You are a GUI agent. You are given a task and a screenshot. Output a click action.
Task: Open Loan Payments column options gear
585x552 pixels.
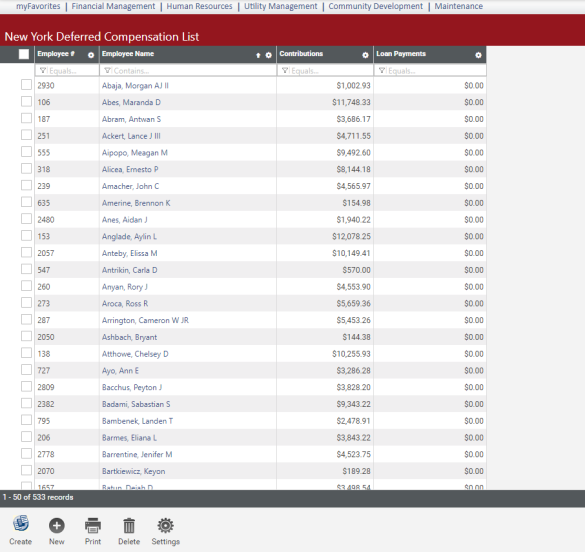(x=478, y=55)
